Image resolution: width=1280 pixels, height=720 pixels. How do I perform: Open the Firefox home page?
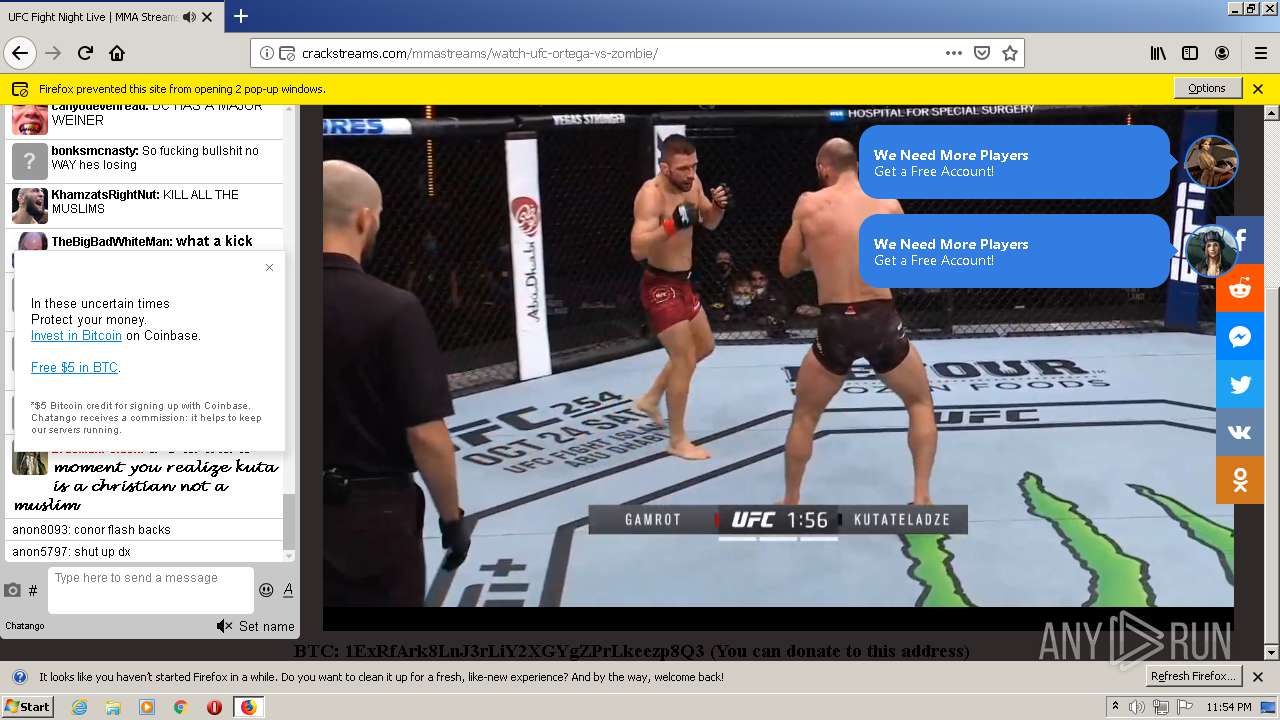117,53
